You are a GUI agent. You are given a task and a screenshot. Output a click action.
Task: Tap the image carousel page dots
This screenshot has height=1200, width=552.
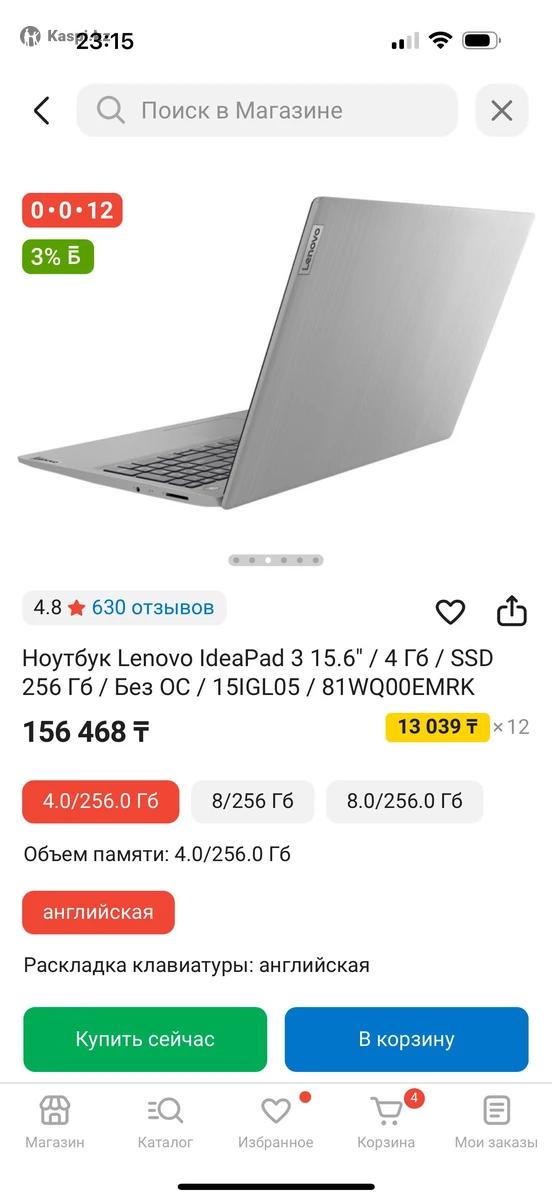[x=276, y=560]
